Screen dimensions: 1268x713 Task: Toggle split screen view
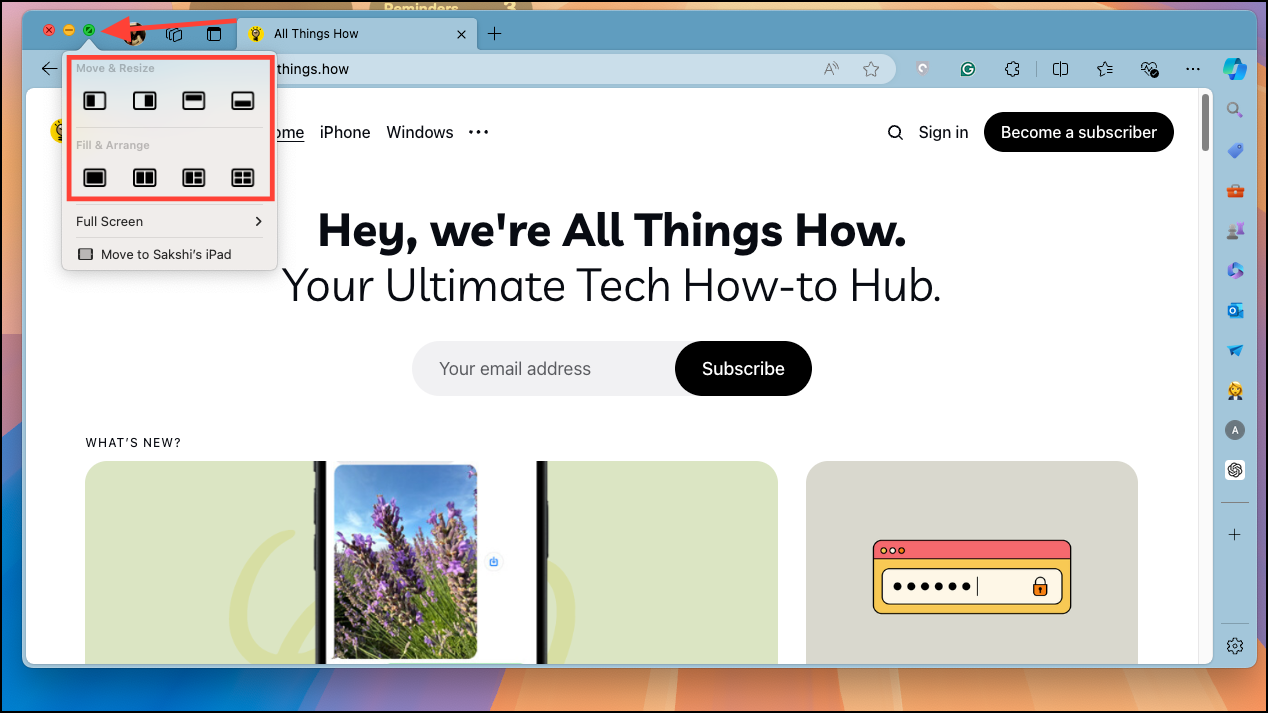pos(1061,69)
